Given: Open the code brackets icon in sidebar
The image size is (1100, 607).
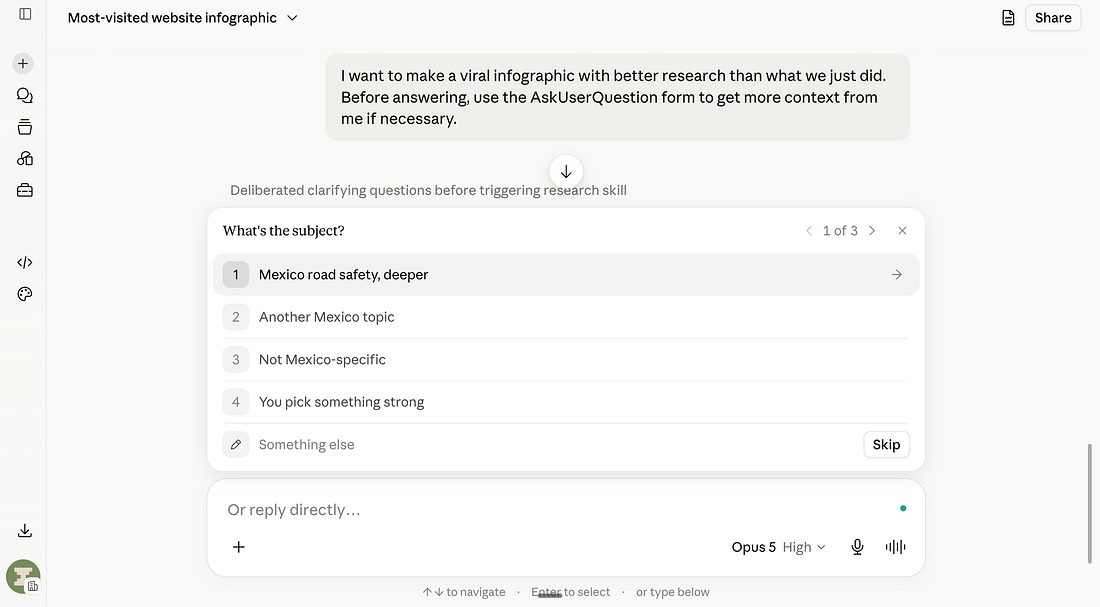Looking at the screenshot, I should point(25,262).
